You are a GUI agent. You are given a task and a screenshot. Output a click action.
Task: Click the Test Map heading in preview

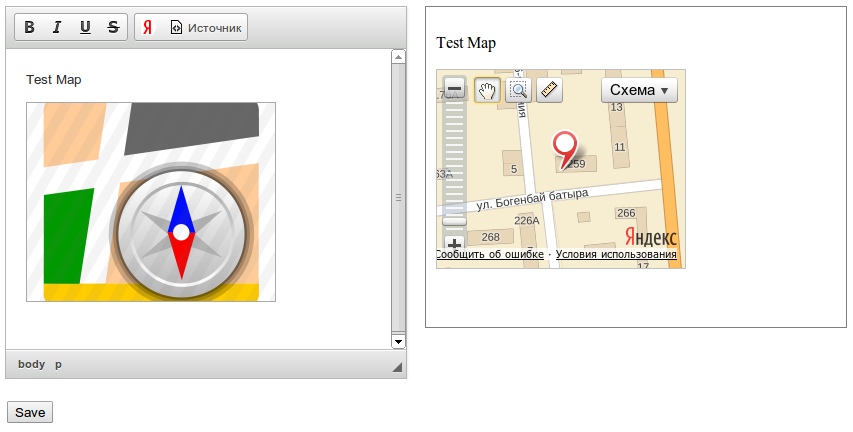coord(466,43)
